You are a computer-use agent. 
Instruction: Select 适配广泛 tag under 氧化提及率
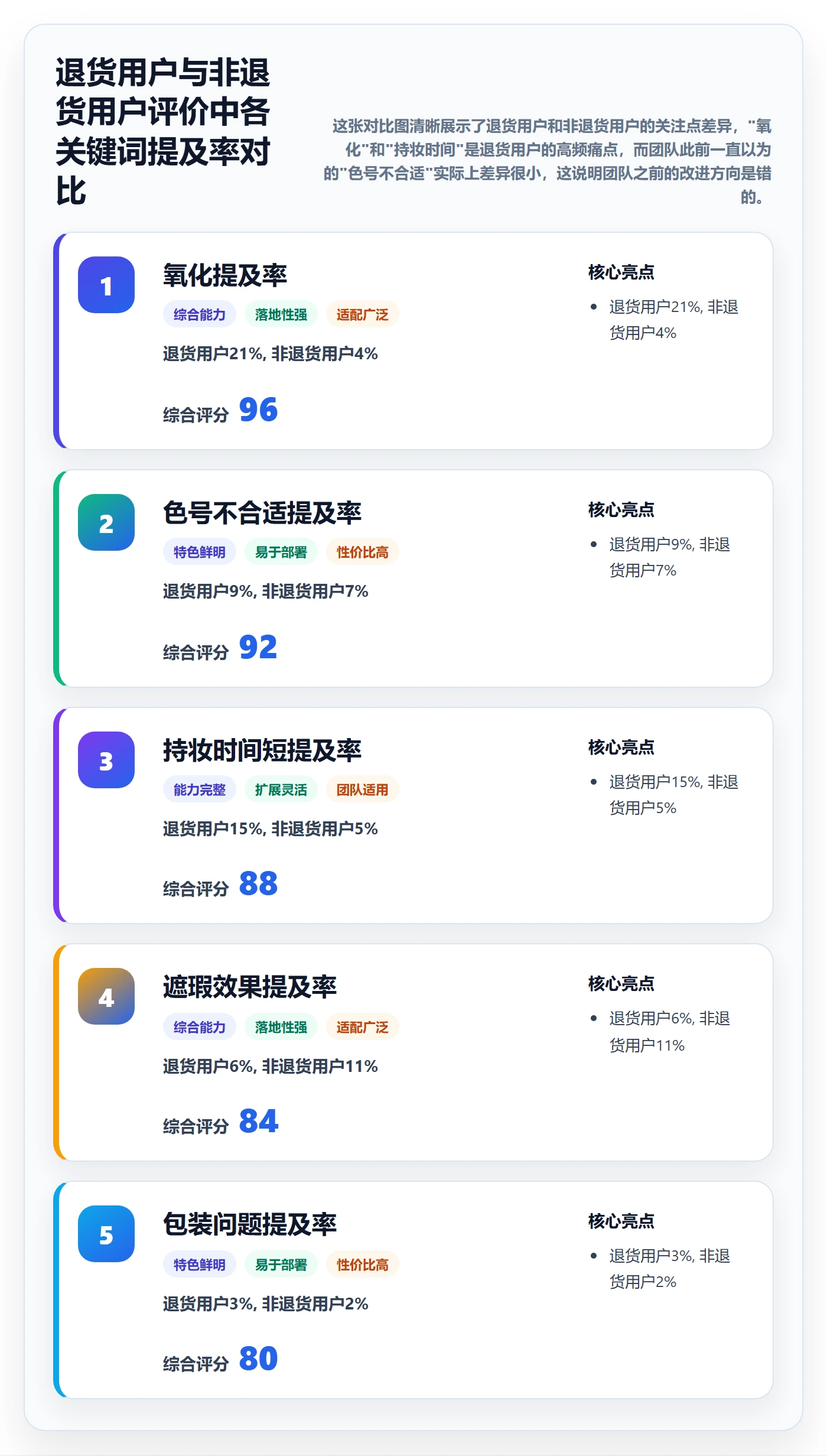tap(363, 314)
